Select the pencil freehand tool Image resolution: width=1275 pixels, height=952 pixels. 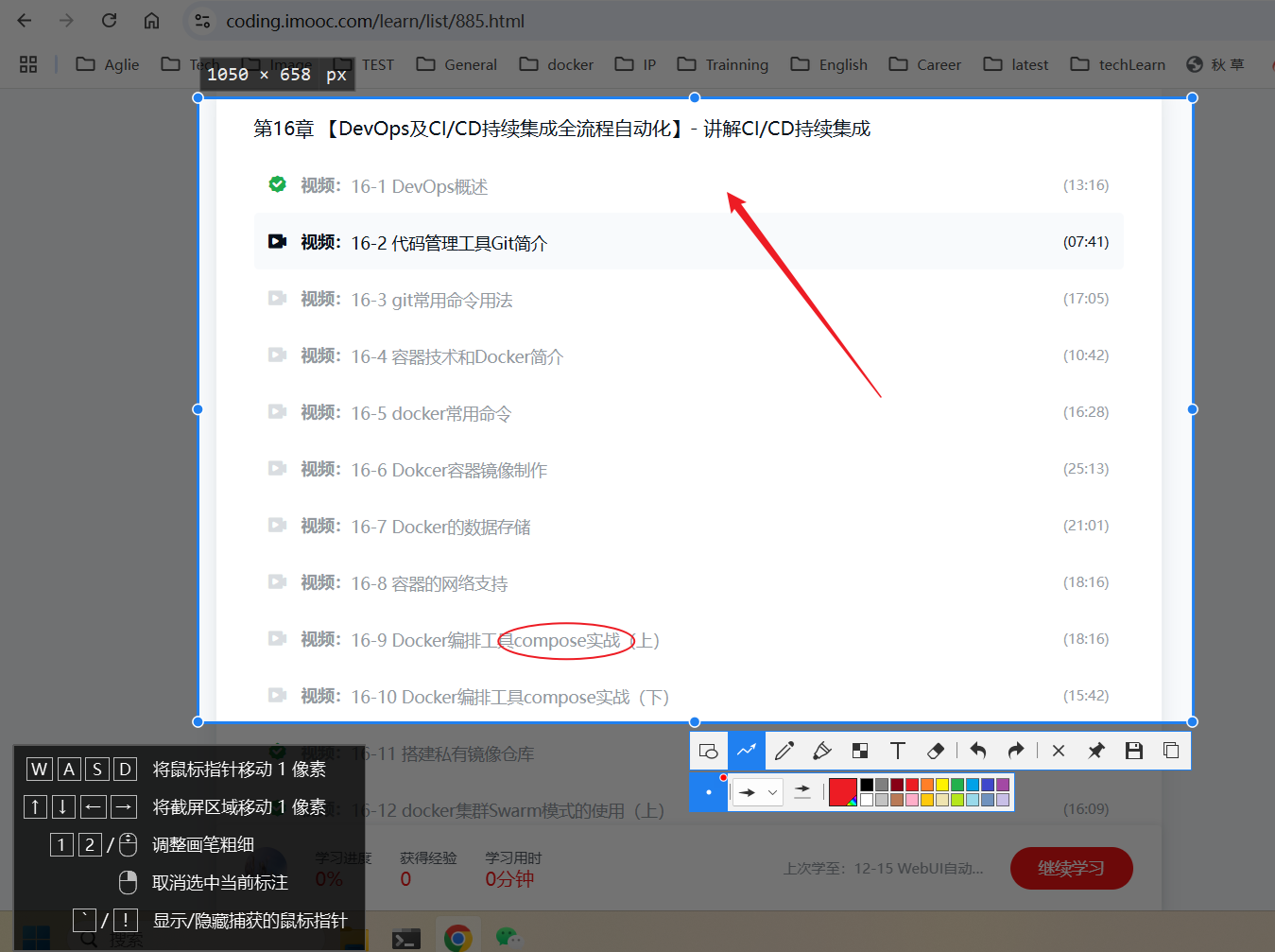784,751
